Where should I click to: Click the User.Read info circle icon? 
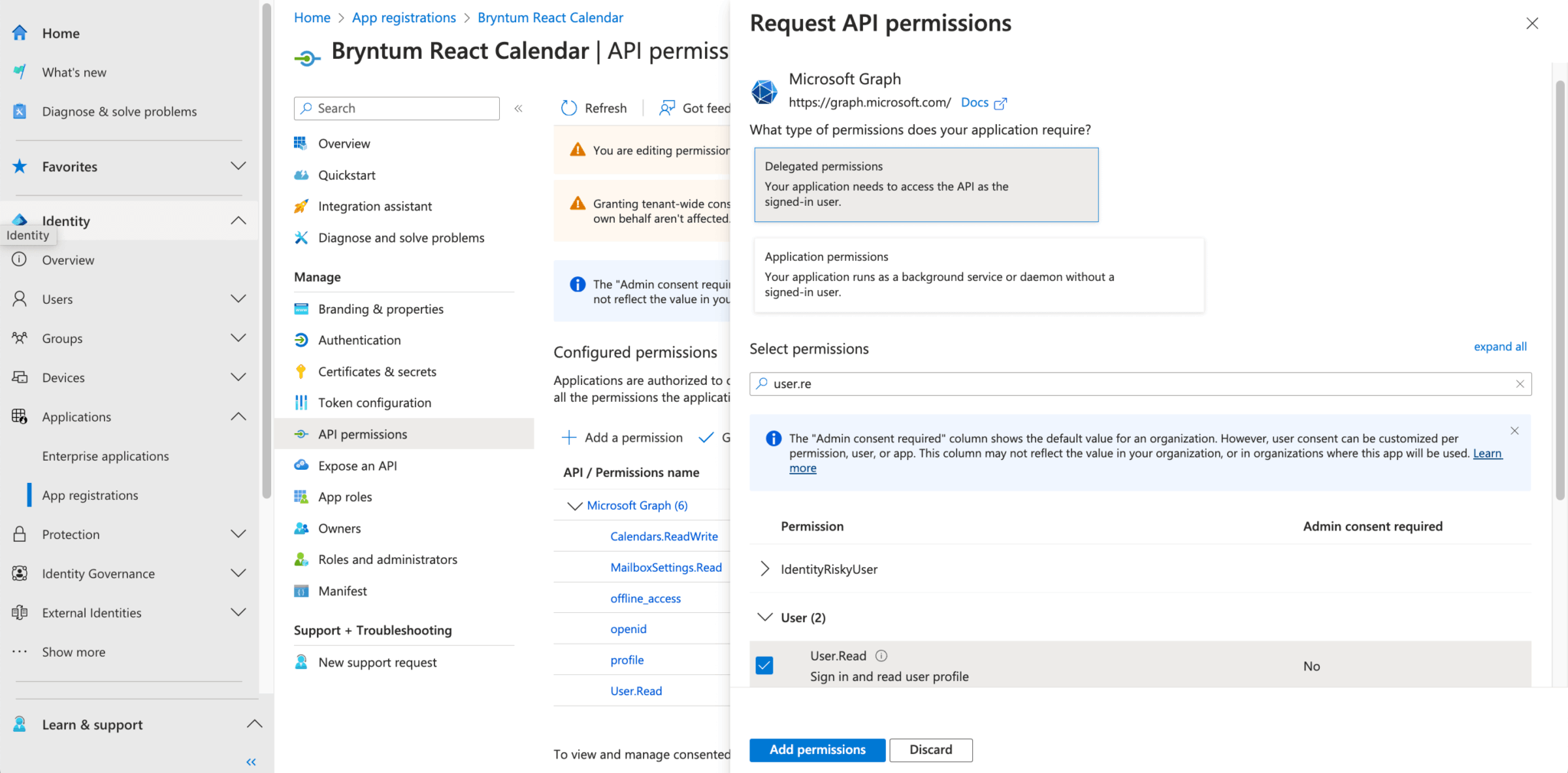tap(881, 656)
